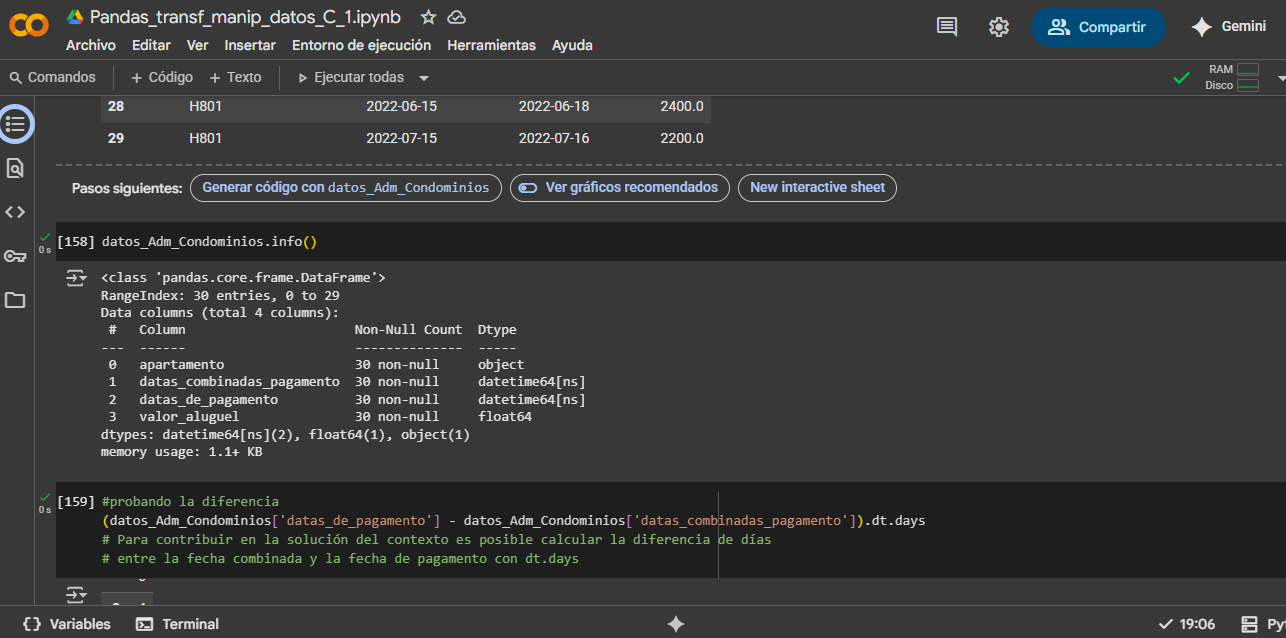Click New interactive sheet button
The image size is (1286, 638).
click(818, 188)
